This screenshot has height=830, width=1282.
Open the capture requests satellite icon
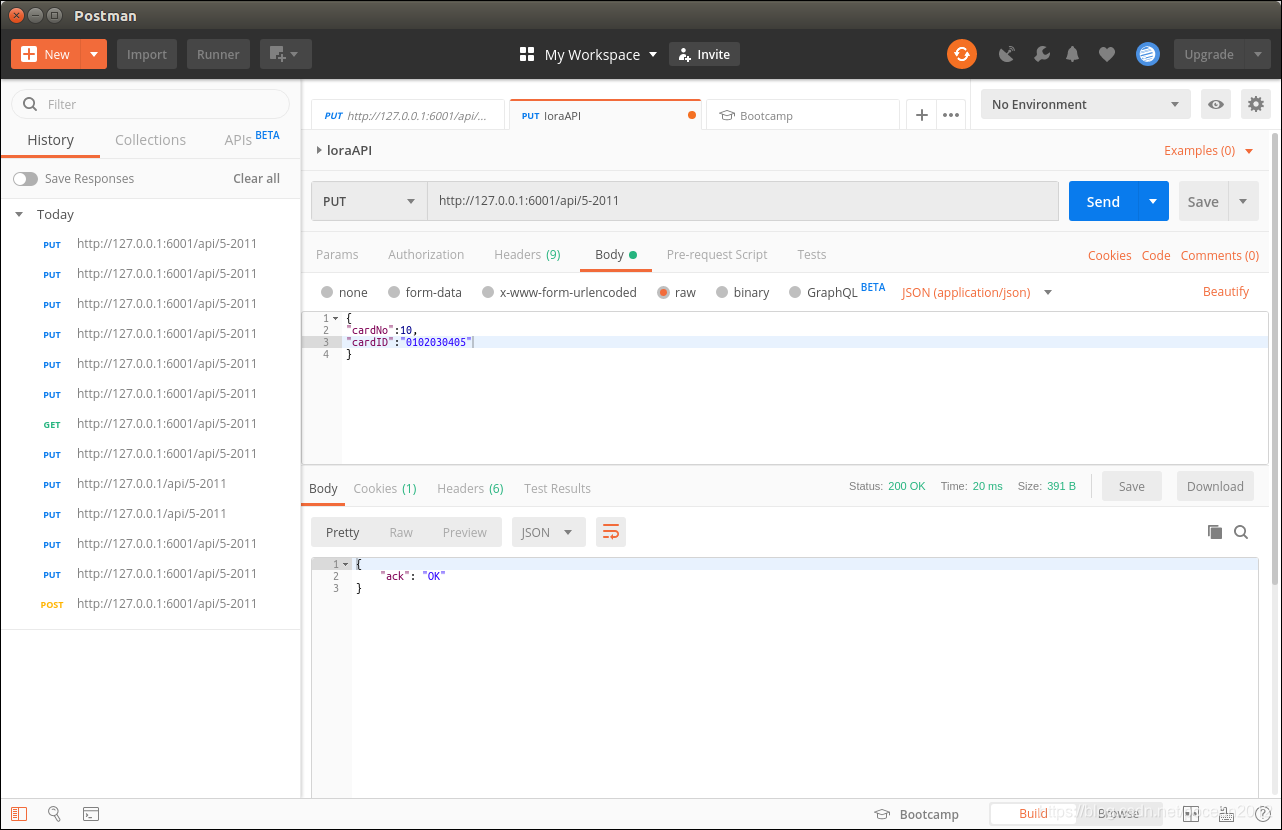pyautogui.click(x=1007, y=54)
